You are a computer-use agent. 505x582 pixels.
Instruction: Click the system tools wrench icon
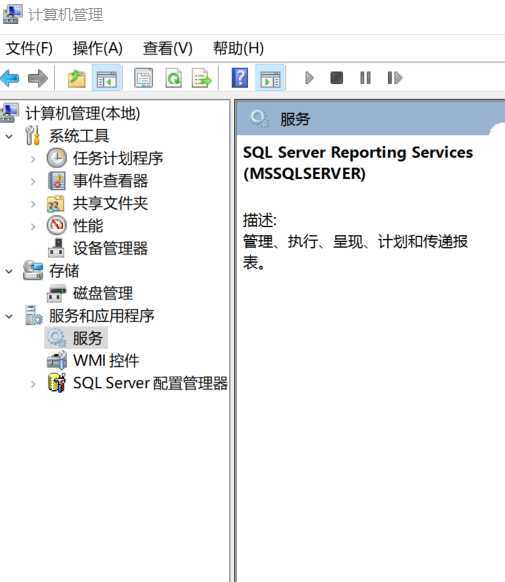(x=32, y=135)
